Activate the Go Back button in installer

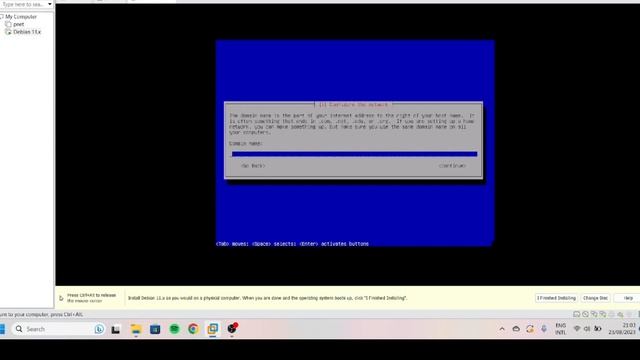[253, 166]
